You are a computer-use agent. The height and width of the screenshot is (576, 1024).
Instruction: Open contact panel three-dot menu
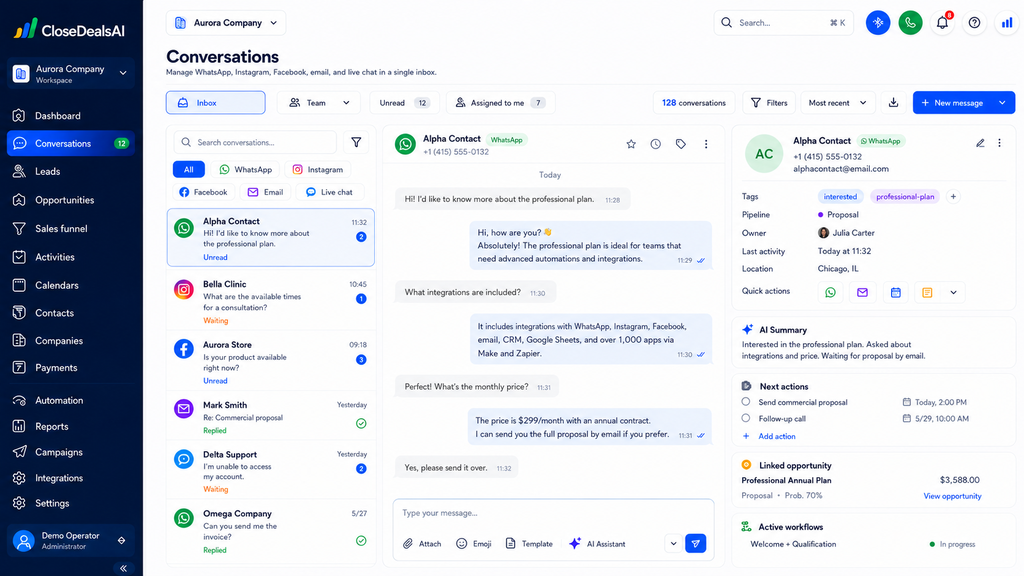click(999, 143)
